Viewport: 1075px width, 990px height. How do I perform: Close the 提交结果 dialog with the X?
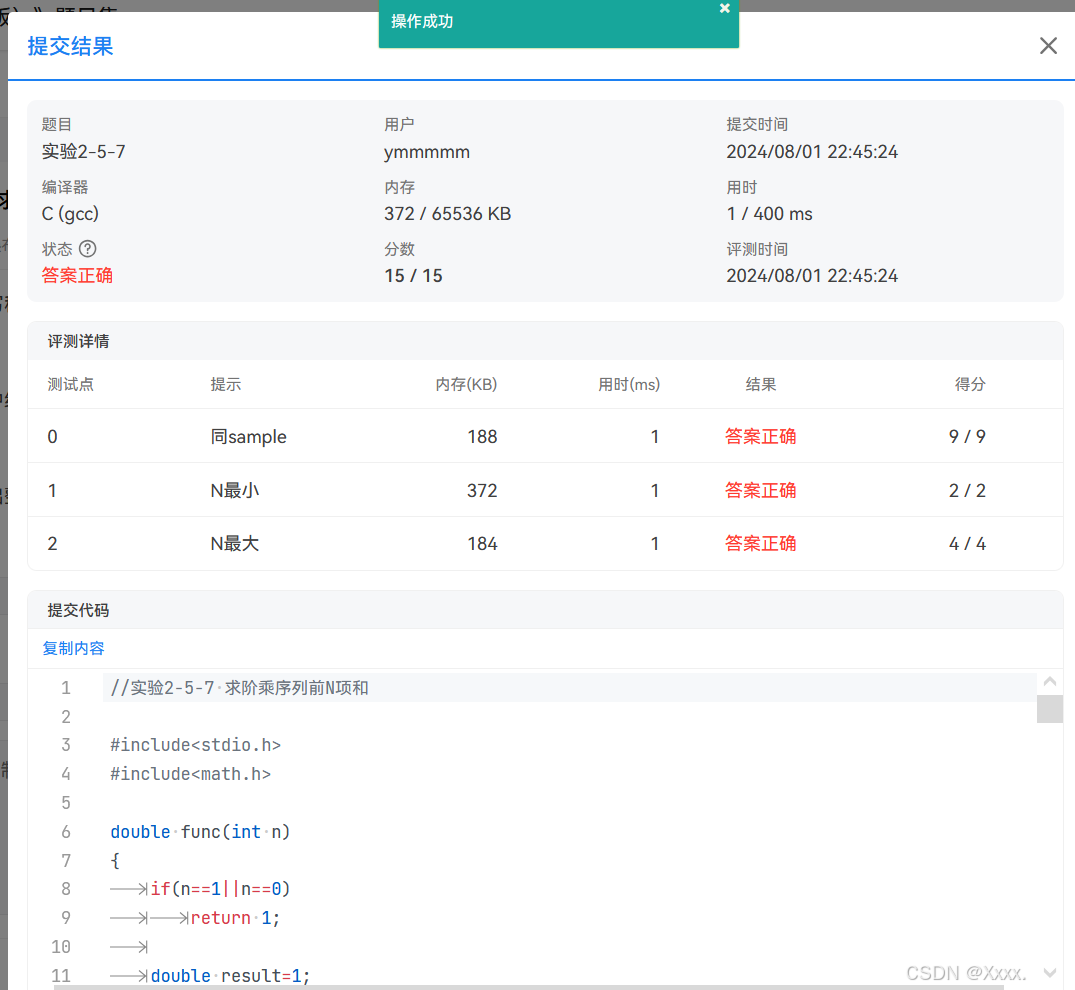coord(1048,46)
